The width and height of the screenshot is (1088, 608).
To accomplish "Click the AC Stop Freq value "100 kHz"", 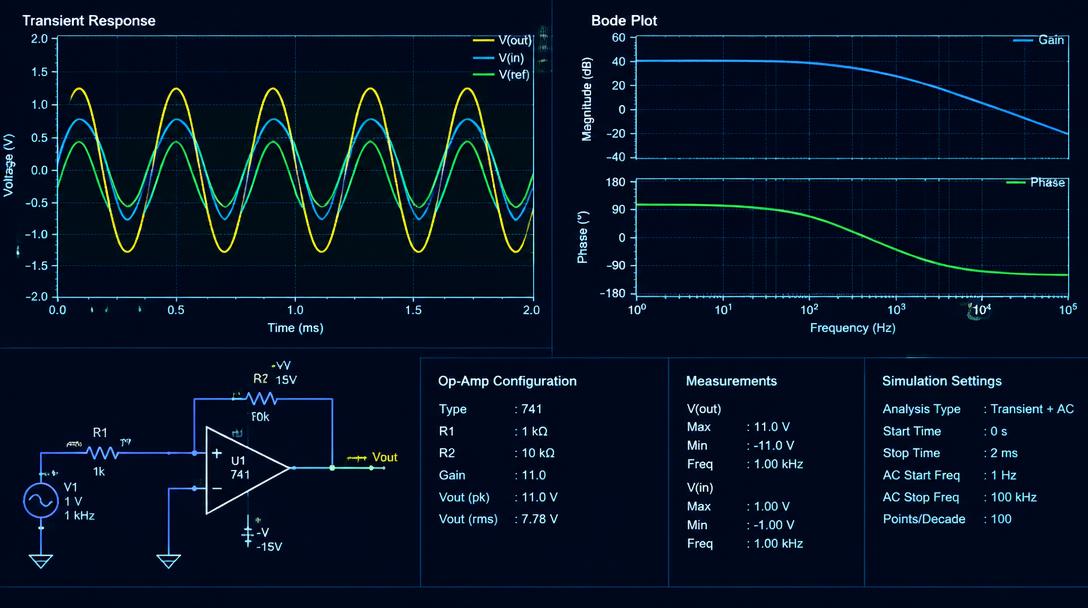I will pyautogui.click(x=1014, y=498).
